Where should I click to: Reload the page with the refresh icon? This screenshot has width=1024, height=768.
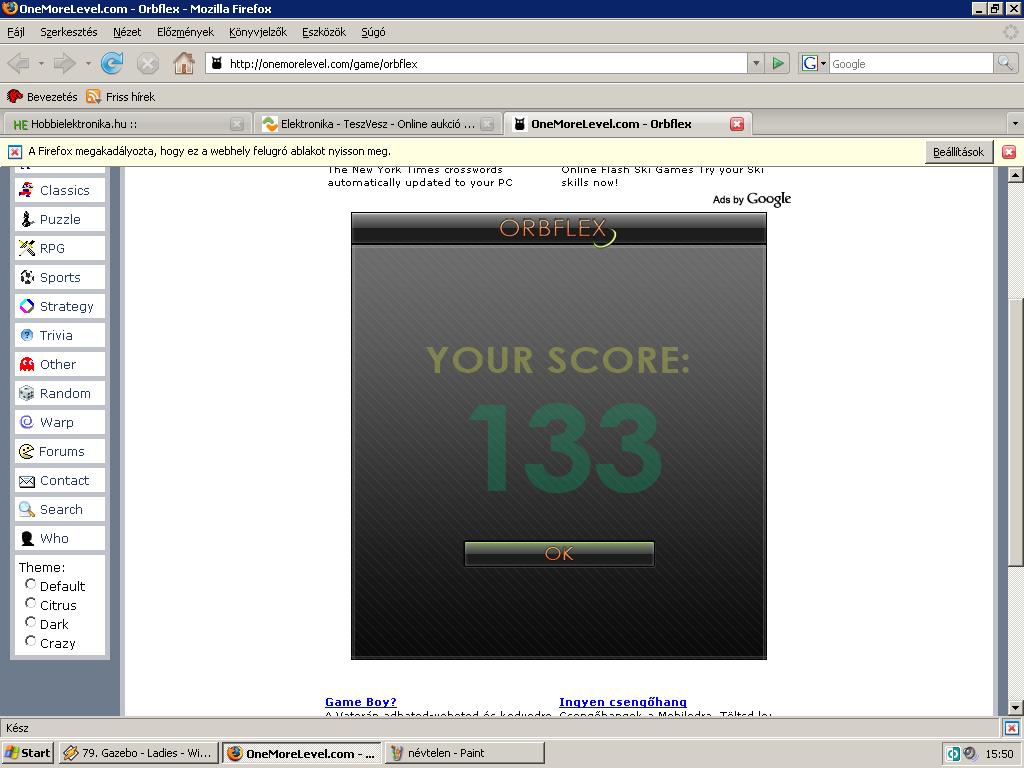112,63
